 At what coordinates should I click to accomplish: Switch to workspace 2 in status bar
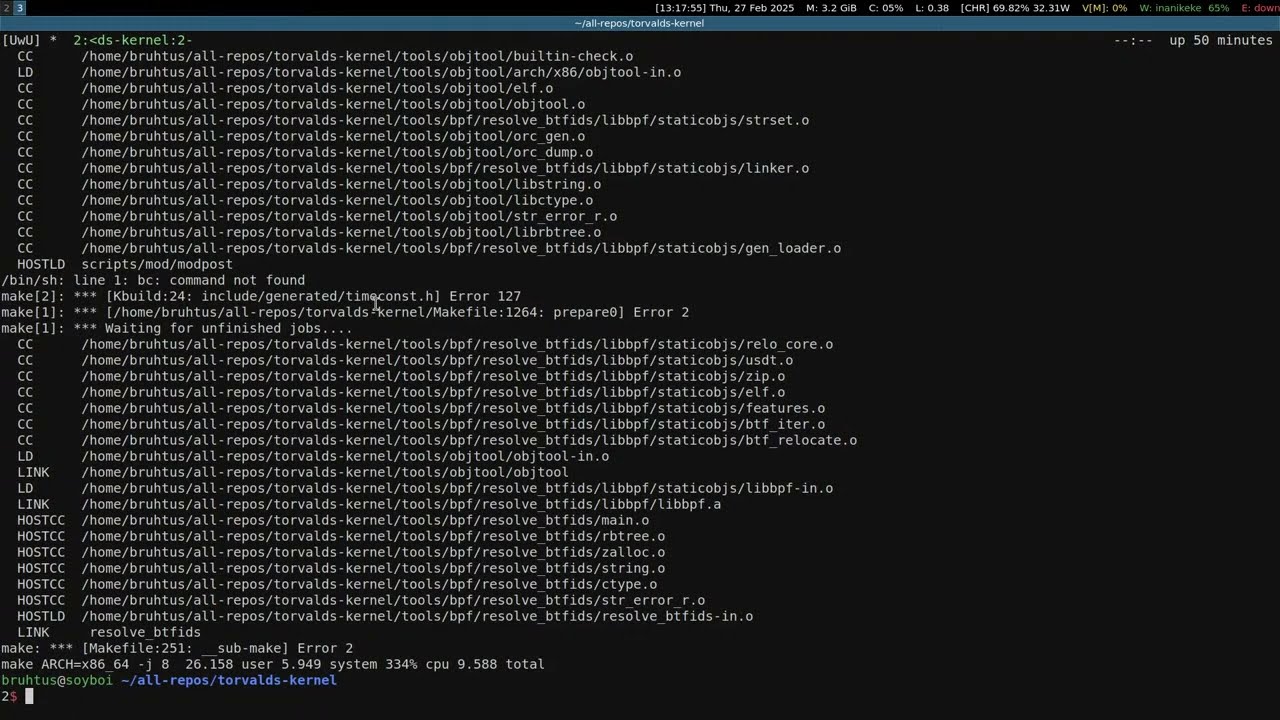point(5,8)
